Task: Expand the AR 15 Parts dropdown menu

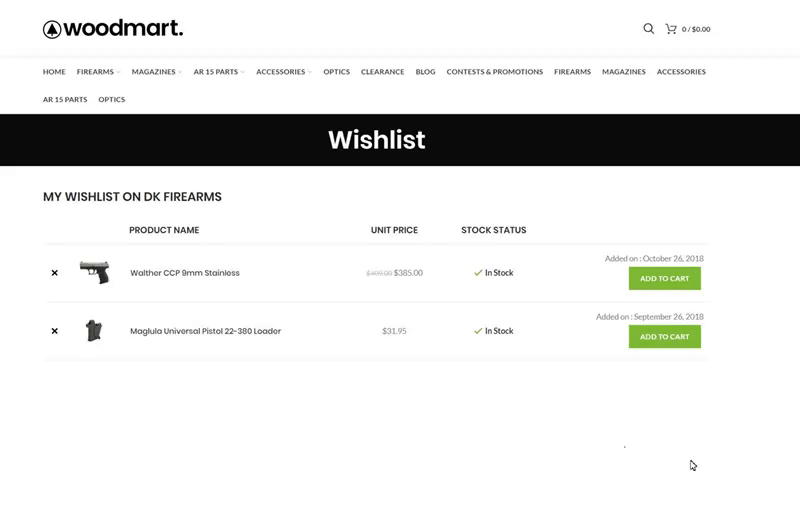Action: pos(219,72)
